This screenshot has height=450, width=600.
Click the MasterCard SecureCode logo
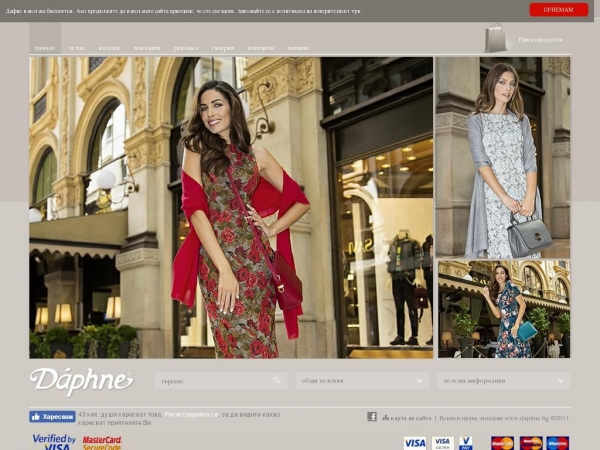coord(102,443)
